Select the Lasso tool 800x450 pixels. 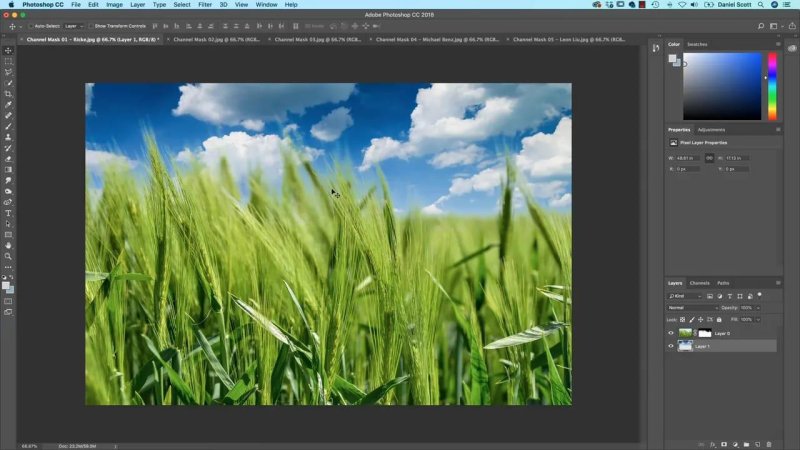click(8, 72)
